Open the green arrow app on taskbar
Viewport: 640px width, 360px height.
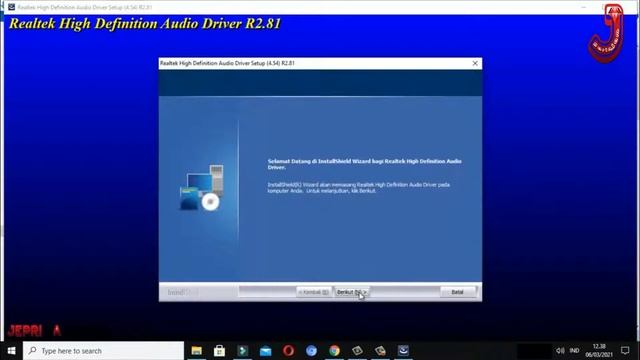(242, 351)
